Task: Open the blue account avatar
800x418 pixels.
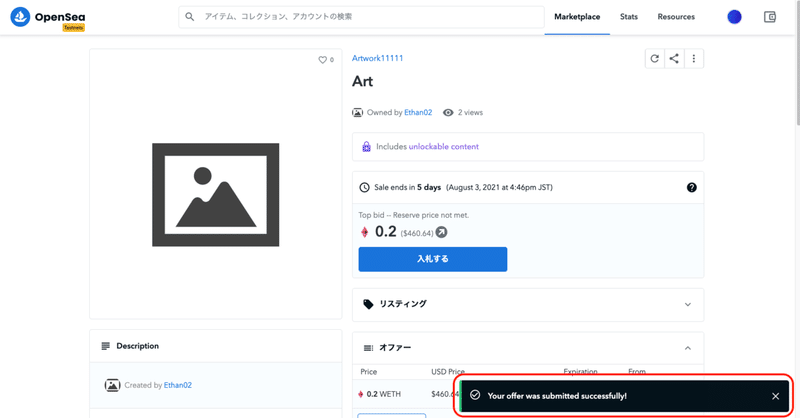Action: tap(734, 17)
